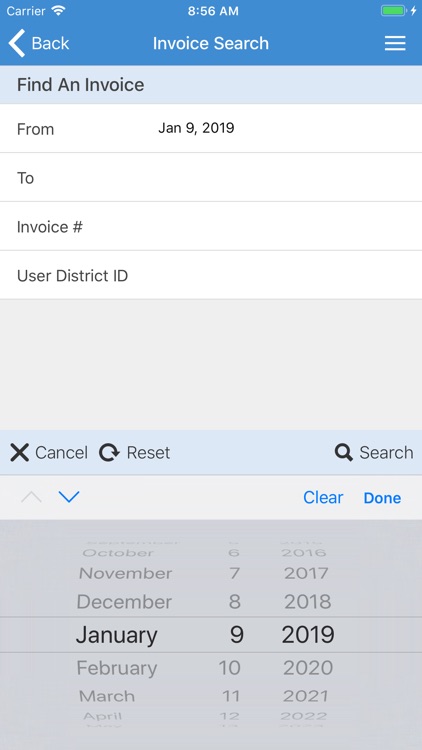The image size is (422, 750).
Task: Go to next field with down chevron
Action: click(69, 497)
